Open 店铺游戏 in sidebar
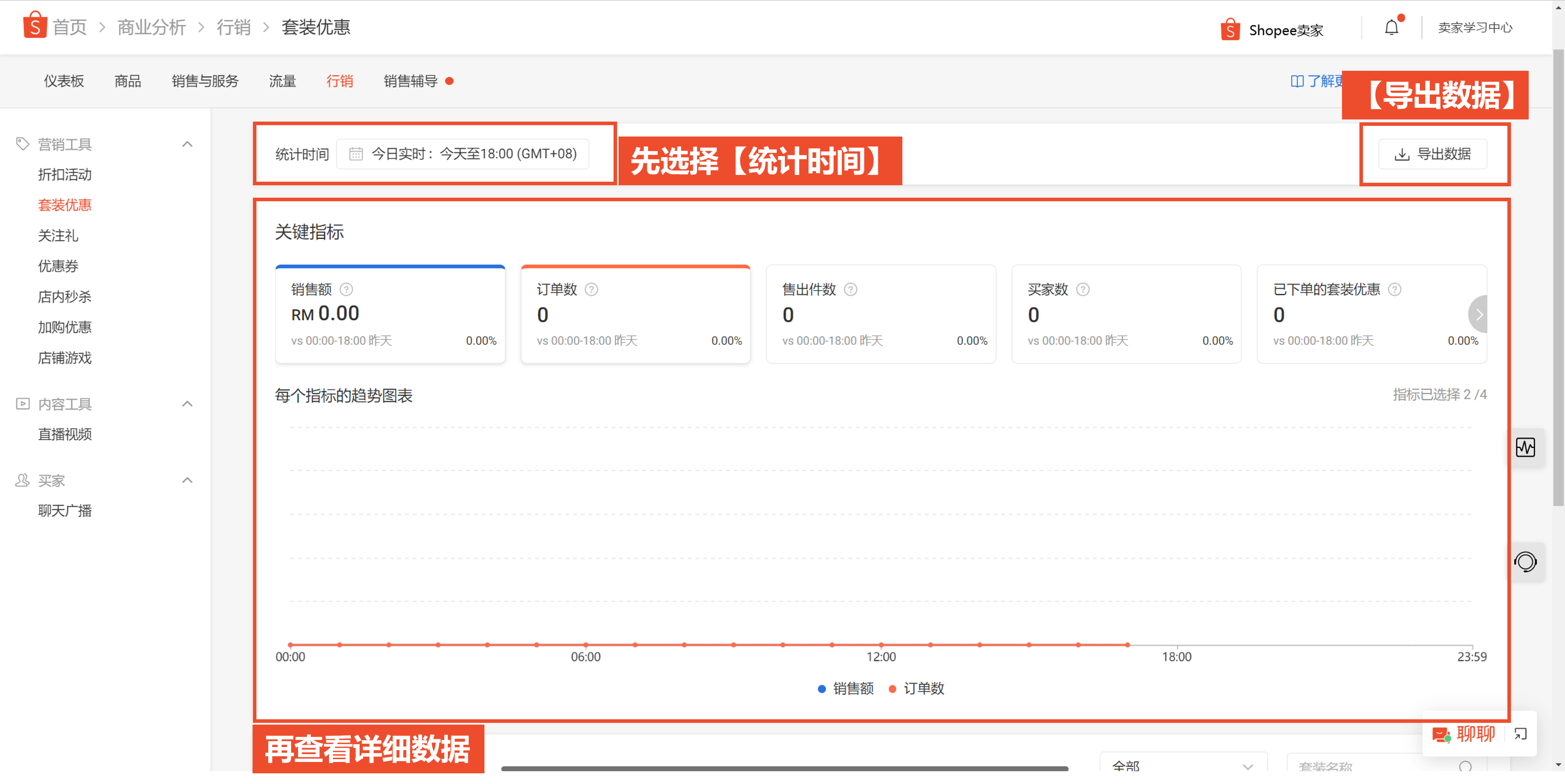The width and height of the screenshot is (1565, 784). [x=64, y=358]
